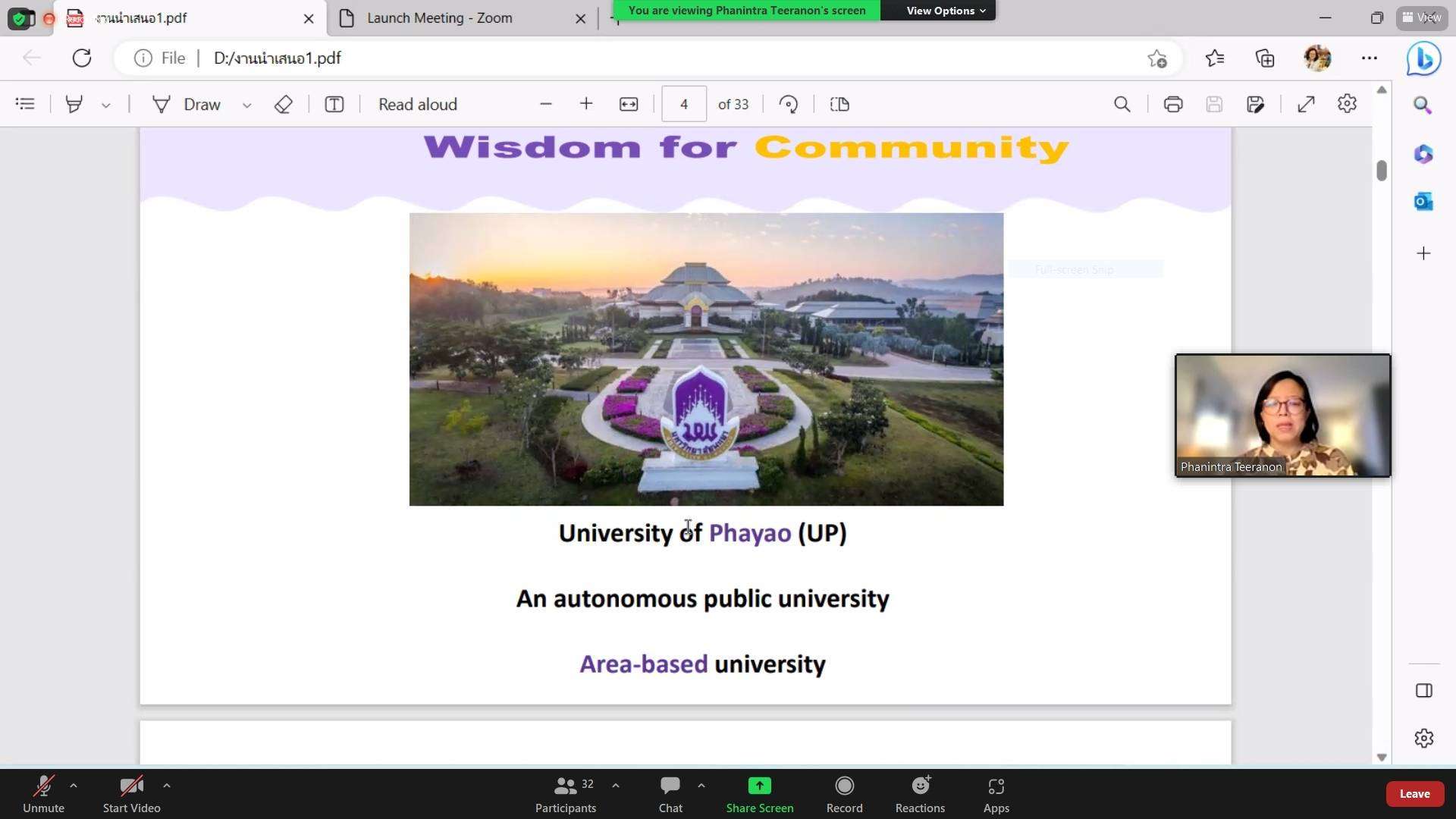Enter full screen with expand icon

[x=1306, y=105]
